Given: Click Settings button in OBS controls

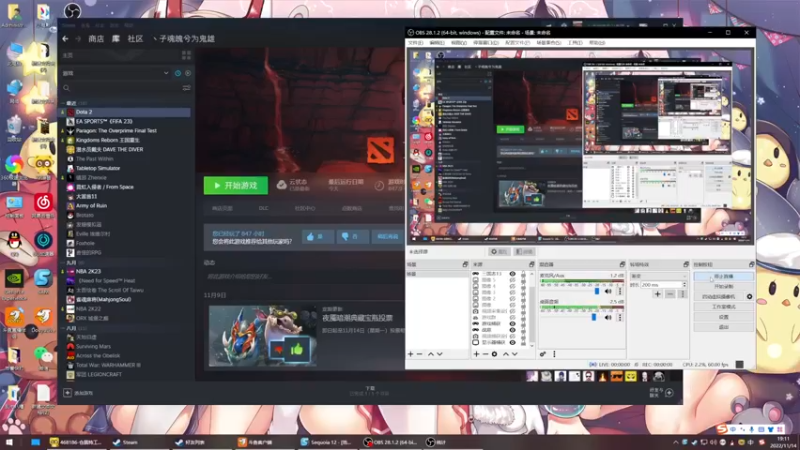Looking at the screenshot, I should 723,317.
